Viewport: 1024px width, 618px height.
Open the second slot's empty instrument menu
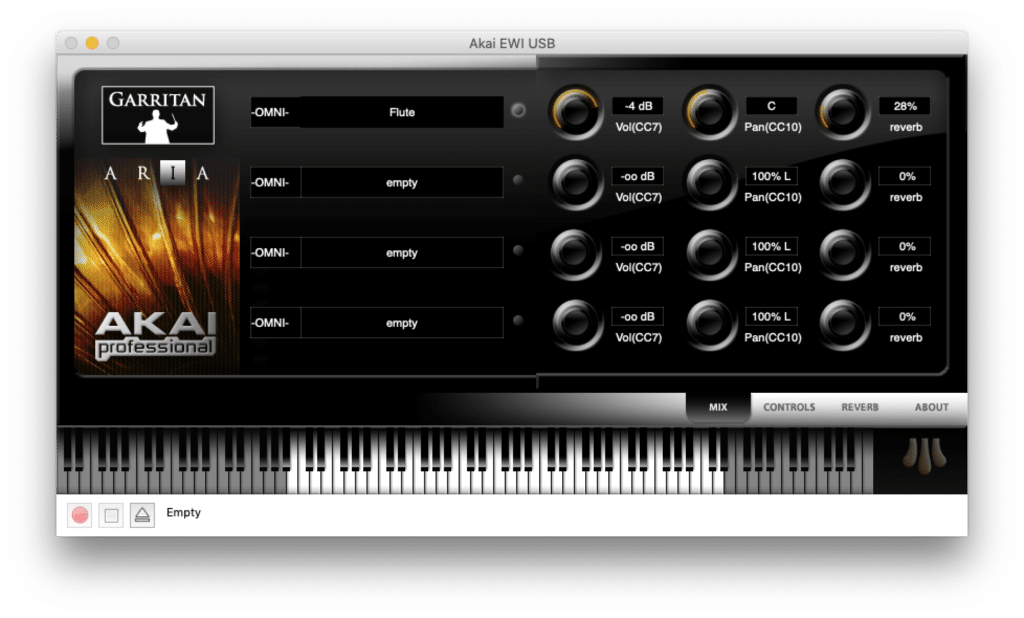click(x=402, y=183)
